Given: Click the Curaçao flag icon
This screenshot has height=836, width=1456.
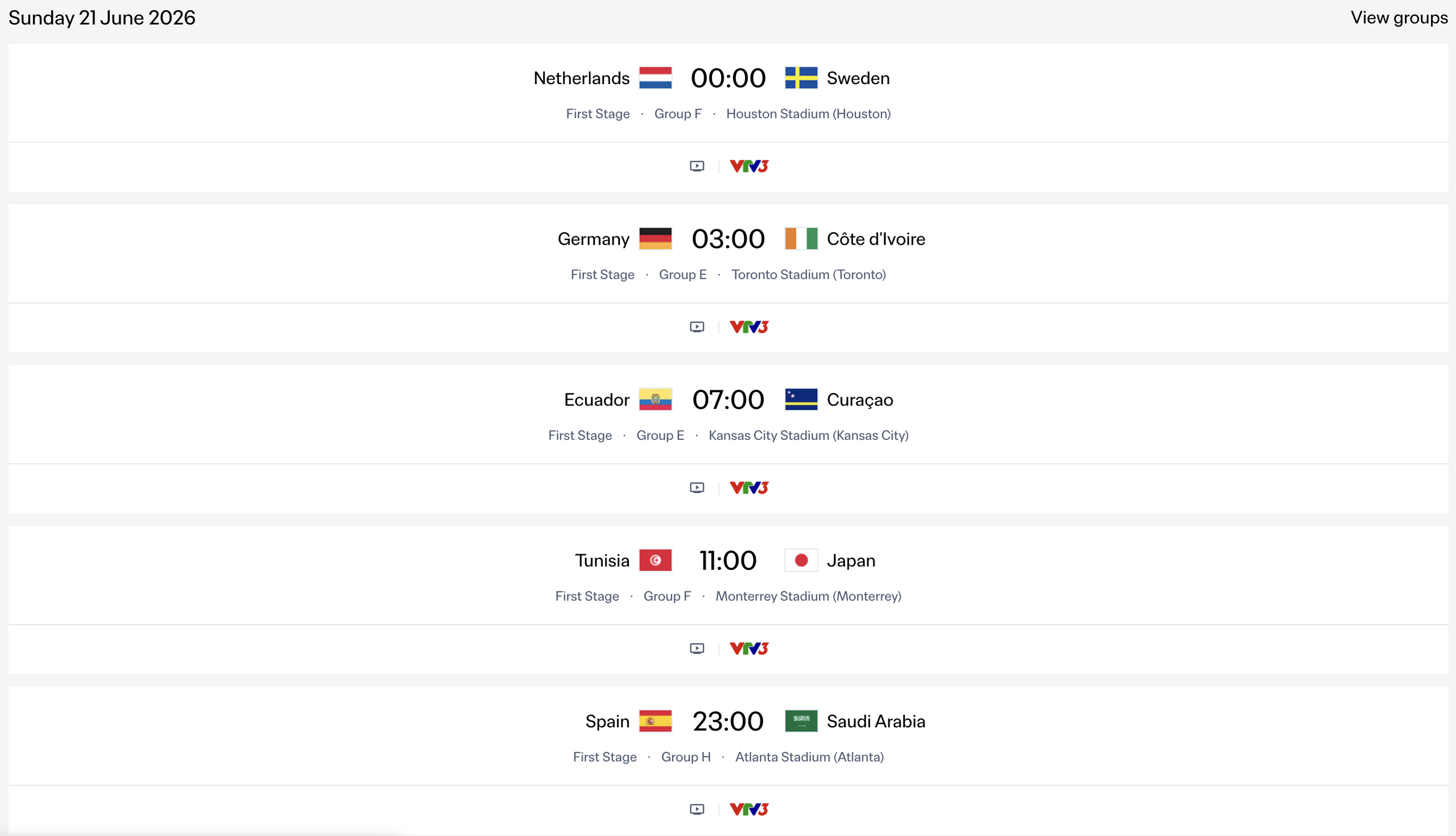Looking at the screenshot, I should click(800, 400).
